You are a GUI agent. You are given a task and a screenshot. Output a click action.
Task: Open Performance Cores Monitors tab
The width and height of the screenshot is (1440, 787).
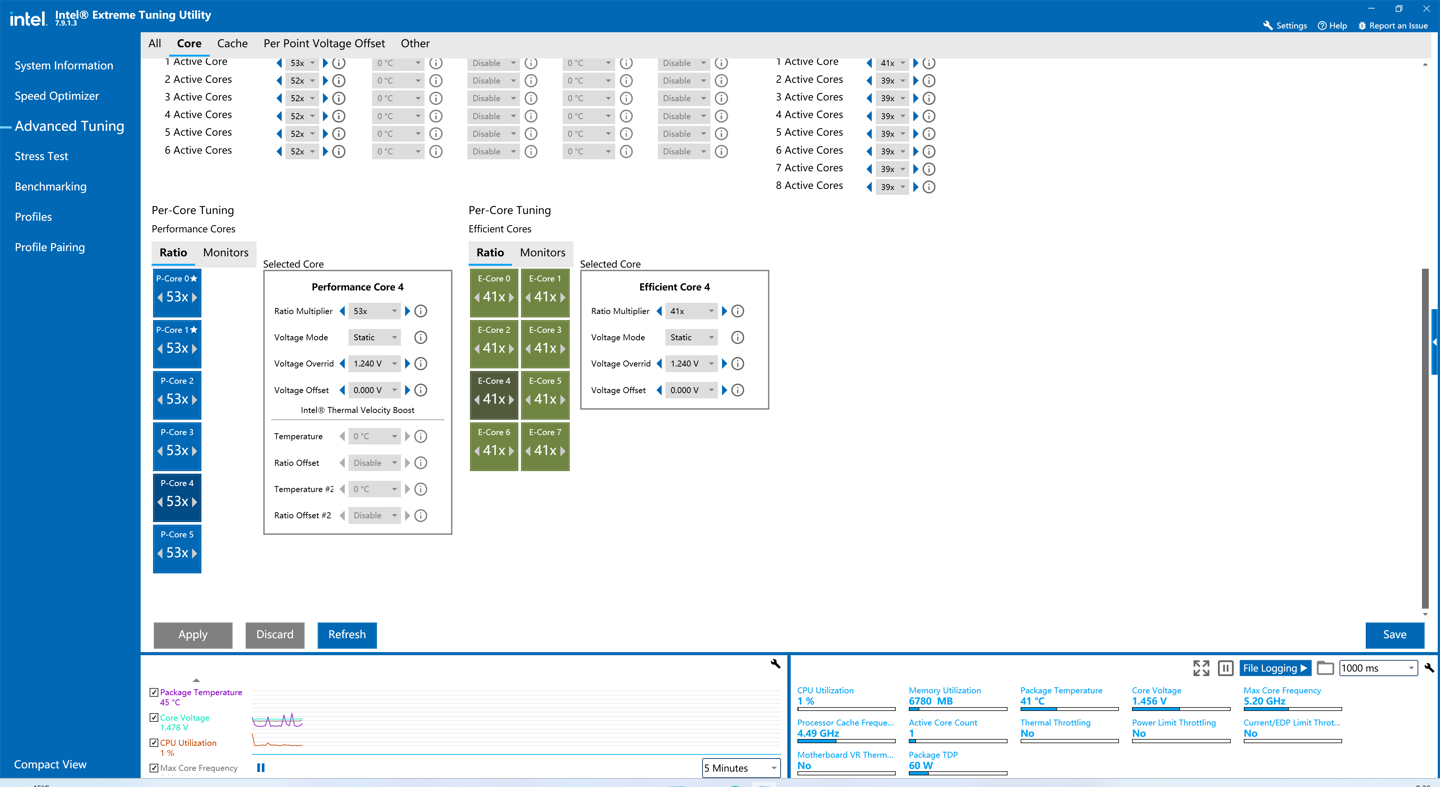226,252
